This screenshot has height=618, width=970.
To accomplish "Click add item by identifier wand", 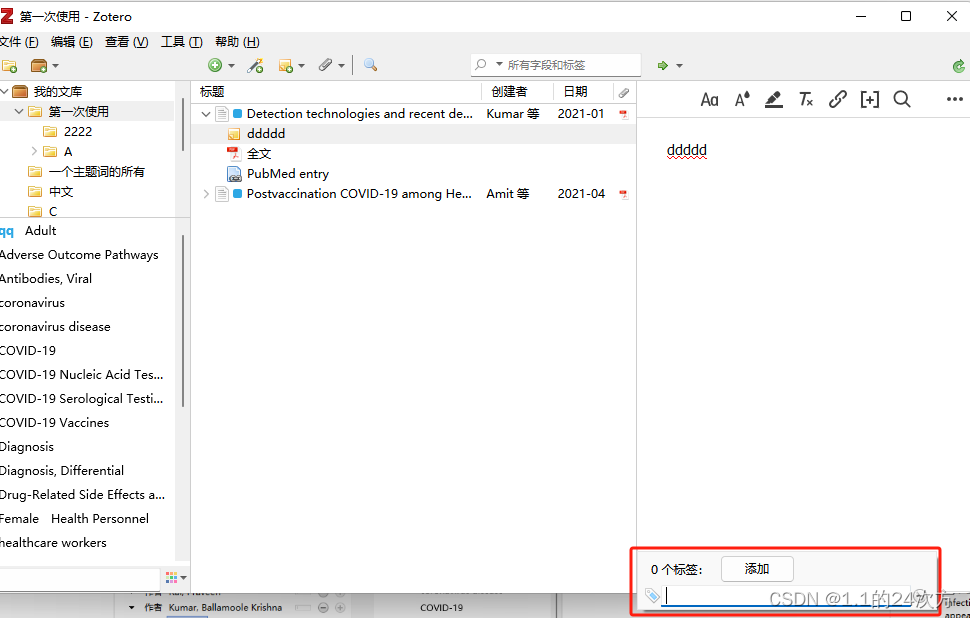I will (255, 65).
